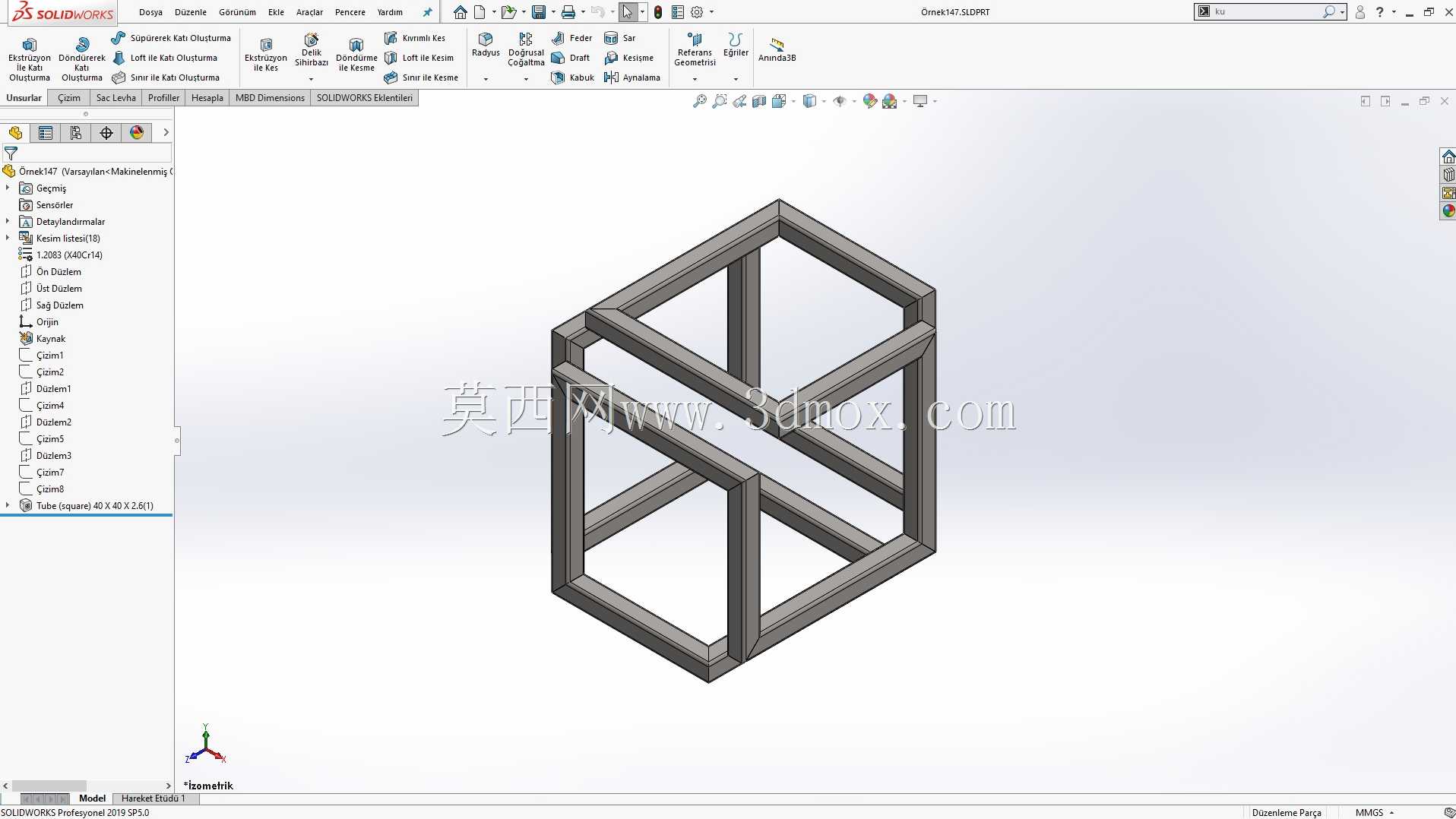This screenshot has width=1456, height=819.
Task: Expand Radyus dropdown arrow
Action: click(486, 79)
